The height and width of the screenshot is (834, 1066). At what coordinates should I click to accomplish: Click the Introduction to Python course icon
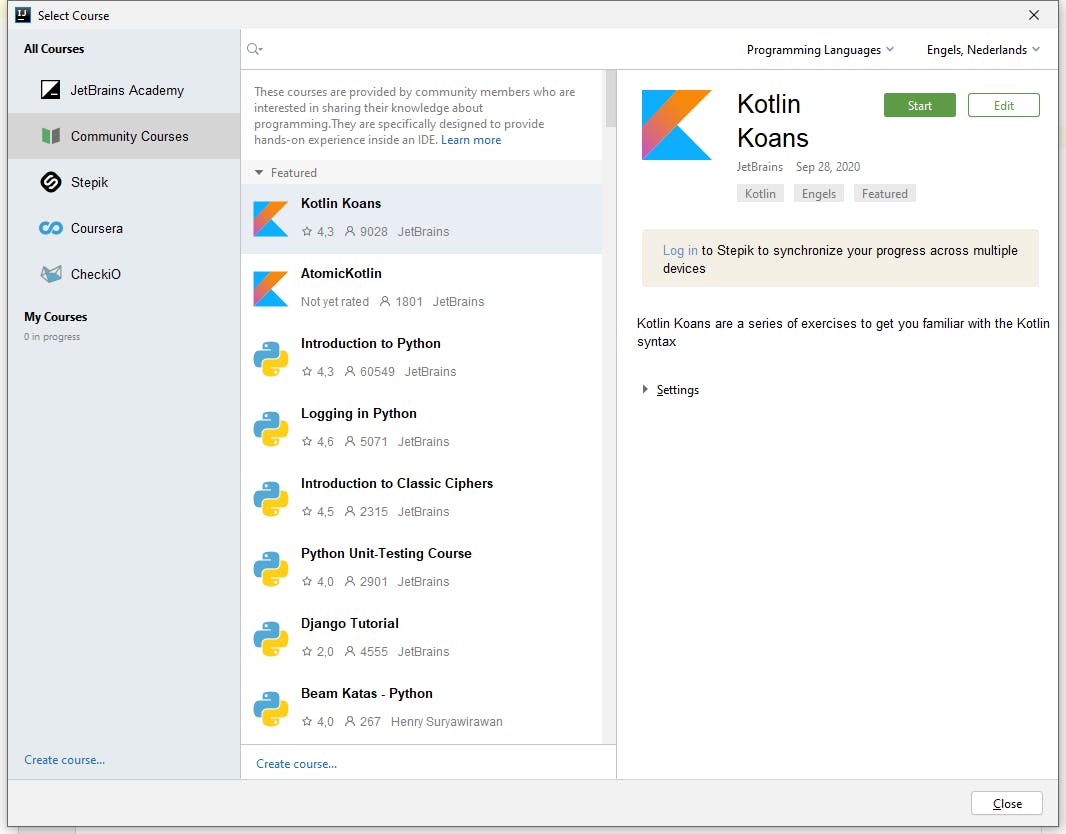(x=270, y=357)
